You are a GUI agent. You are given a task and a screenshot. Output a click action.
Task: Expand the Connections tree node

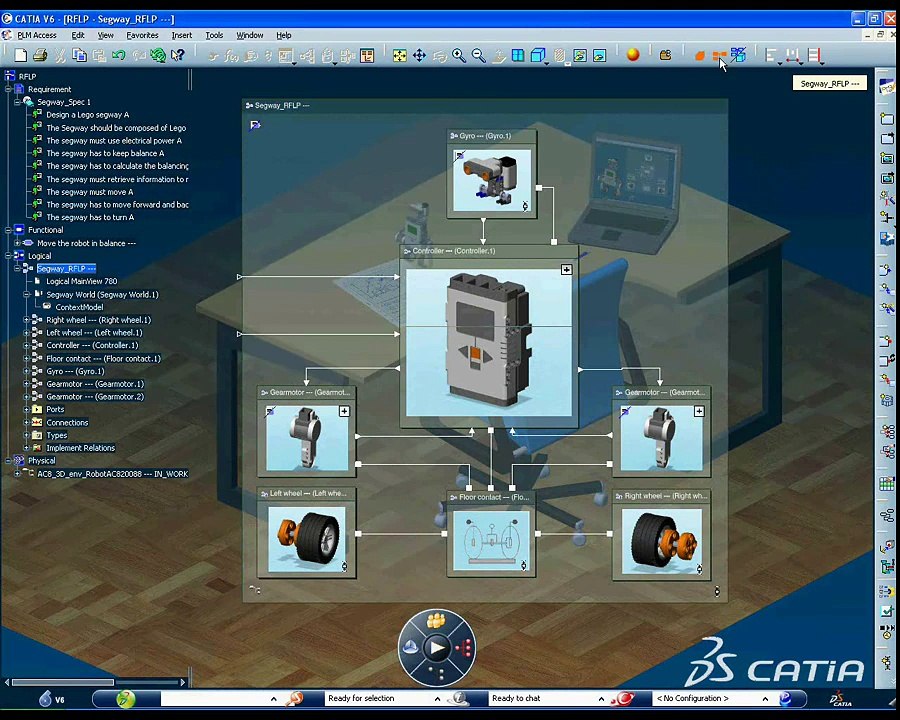point(26,423)
